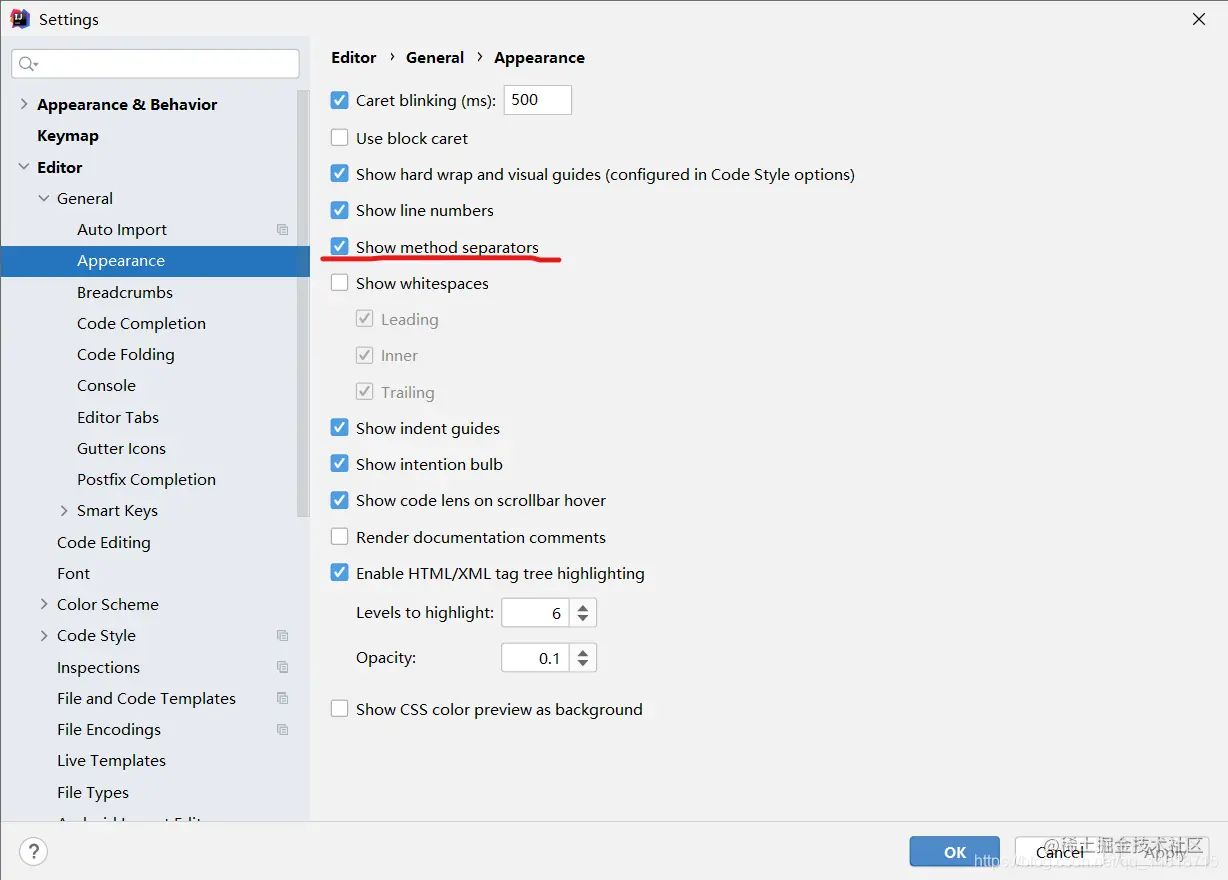This screenshot has height=880, width=1228.
Task: Open File Encodings page
Action: pyautogui.click(x=109, y=729)
